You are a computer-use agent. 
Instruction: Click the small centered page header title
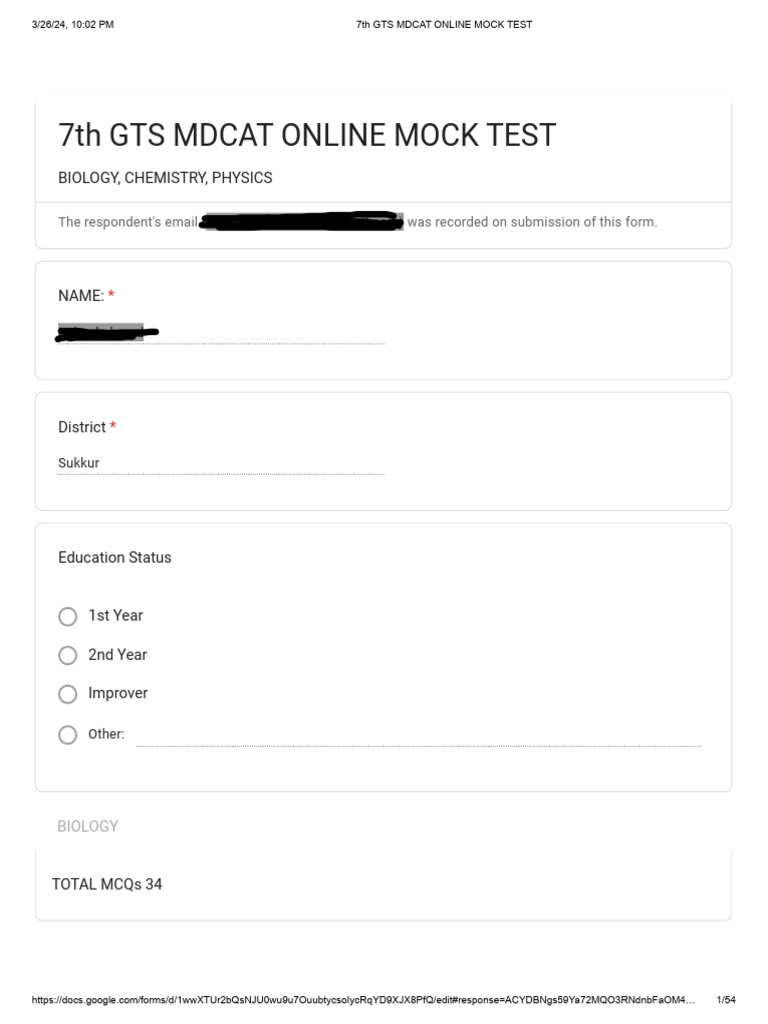coord(444,24)
